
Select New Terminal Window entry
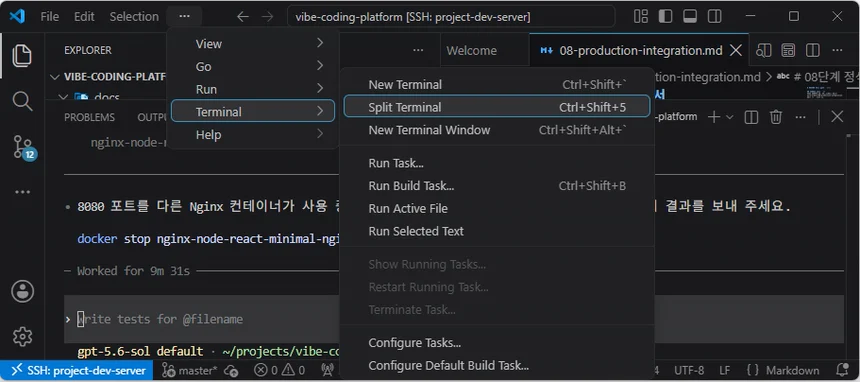tap(497, 130)
